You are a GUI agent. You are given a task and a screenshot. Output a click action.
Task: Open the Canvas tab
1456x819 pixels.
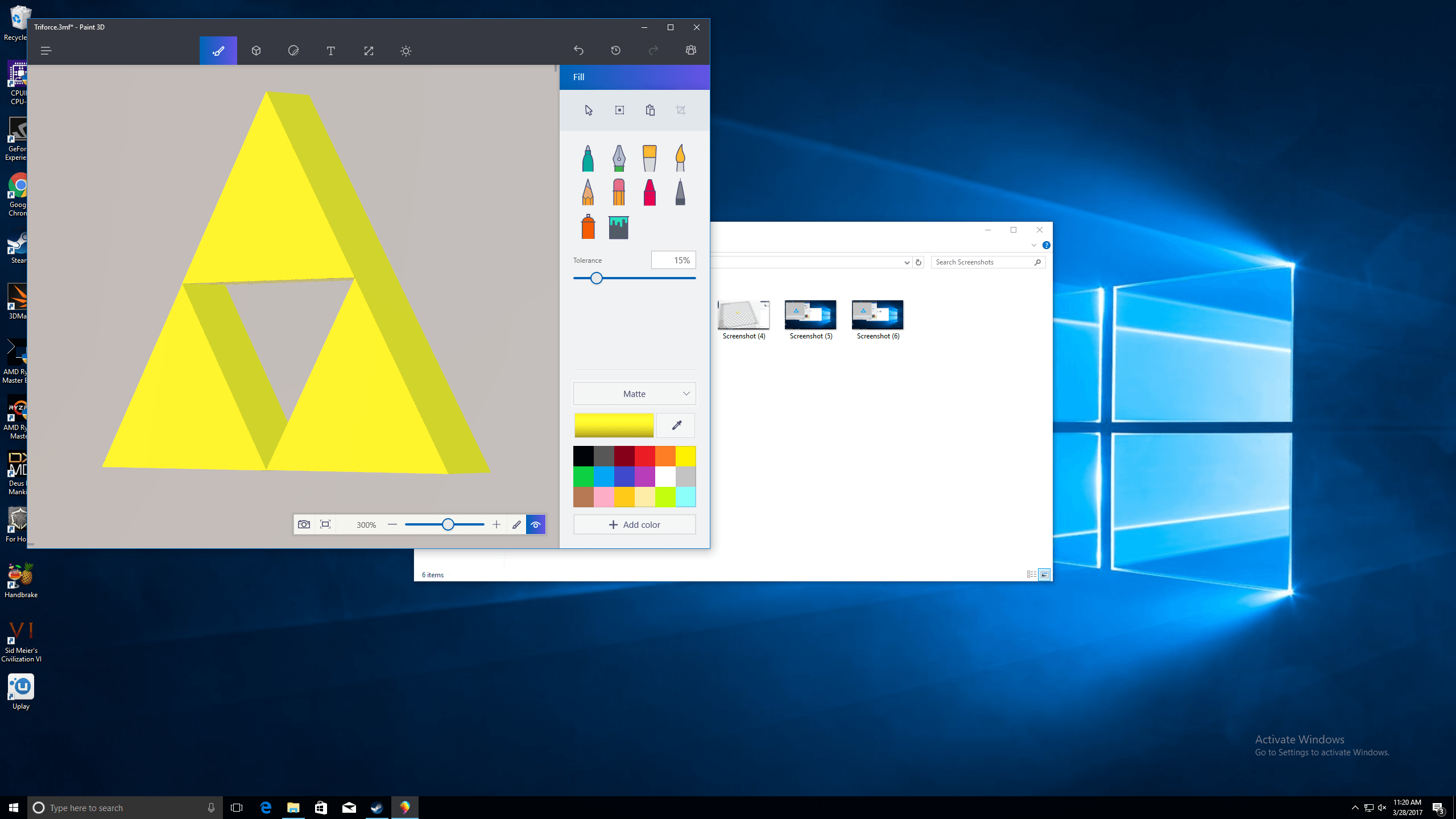point(369,51)
